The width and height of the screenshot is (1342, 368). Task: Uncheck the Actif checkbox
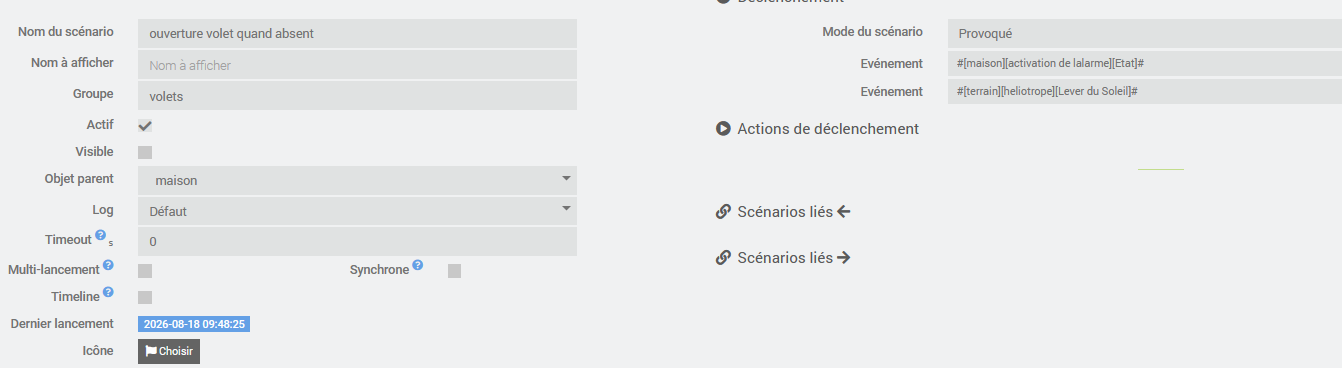(x=145, y=126)
